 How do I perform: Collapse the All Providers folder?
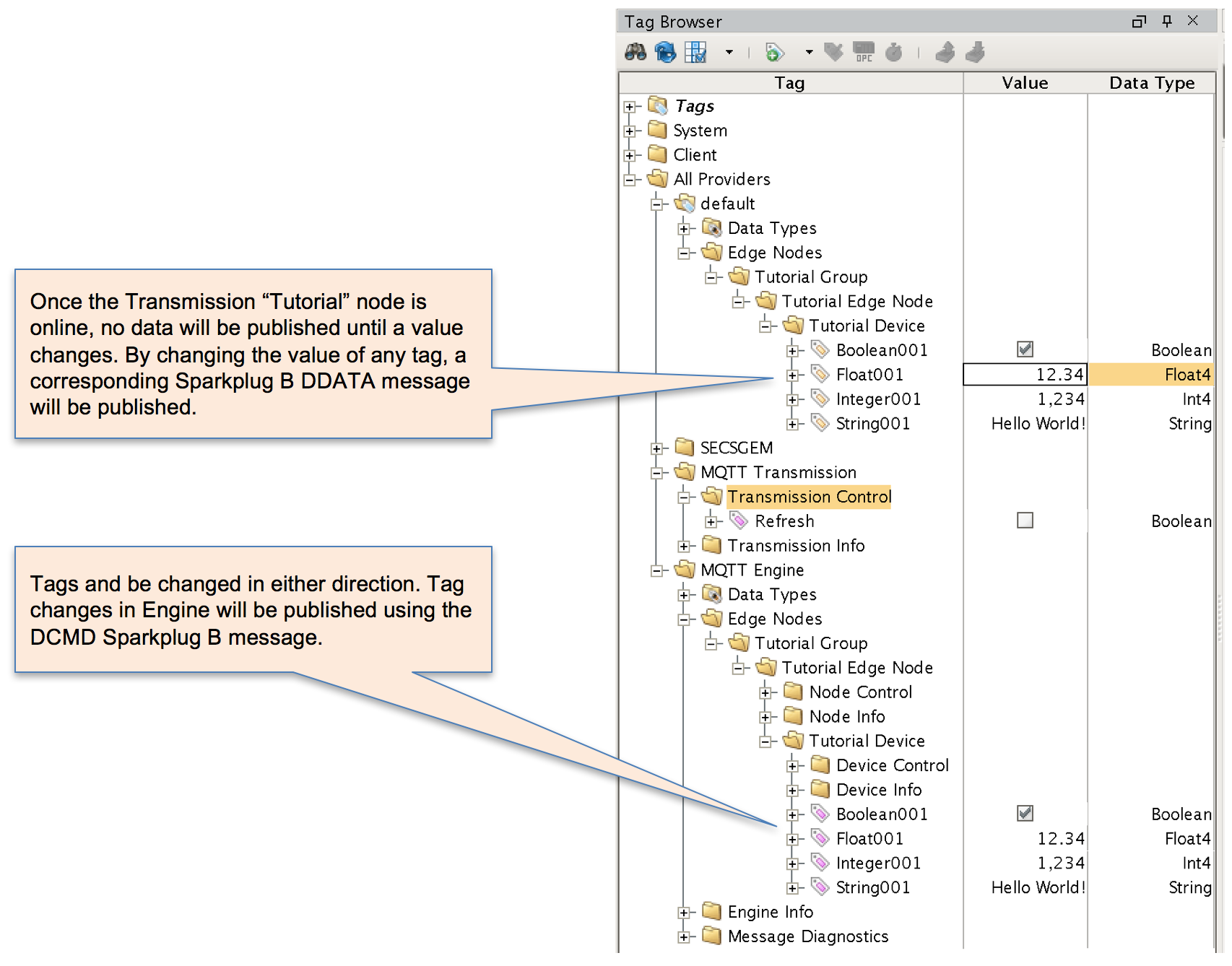click(x=630, y=180)
